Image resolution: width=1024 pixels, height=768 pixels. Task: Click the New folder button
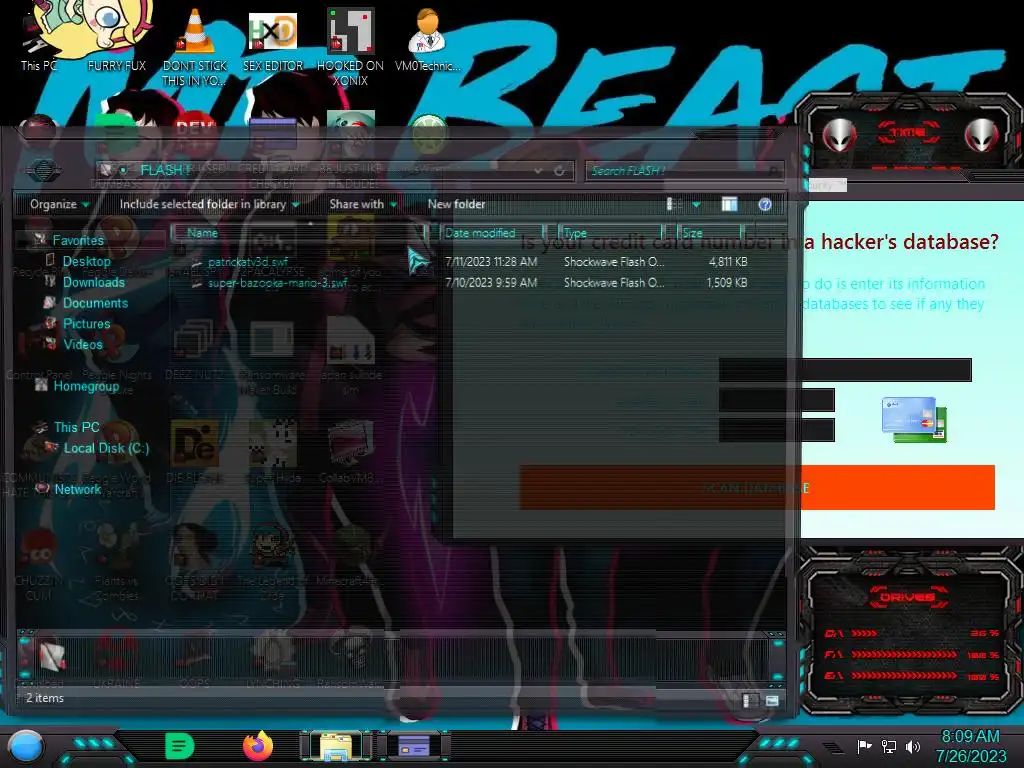[456, 204]
